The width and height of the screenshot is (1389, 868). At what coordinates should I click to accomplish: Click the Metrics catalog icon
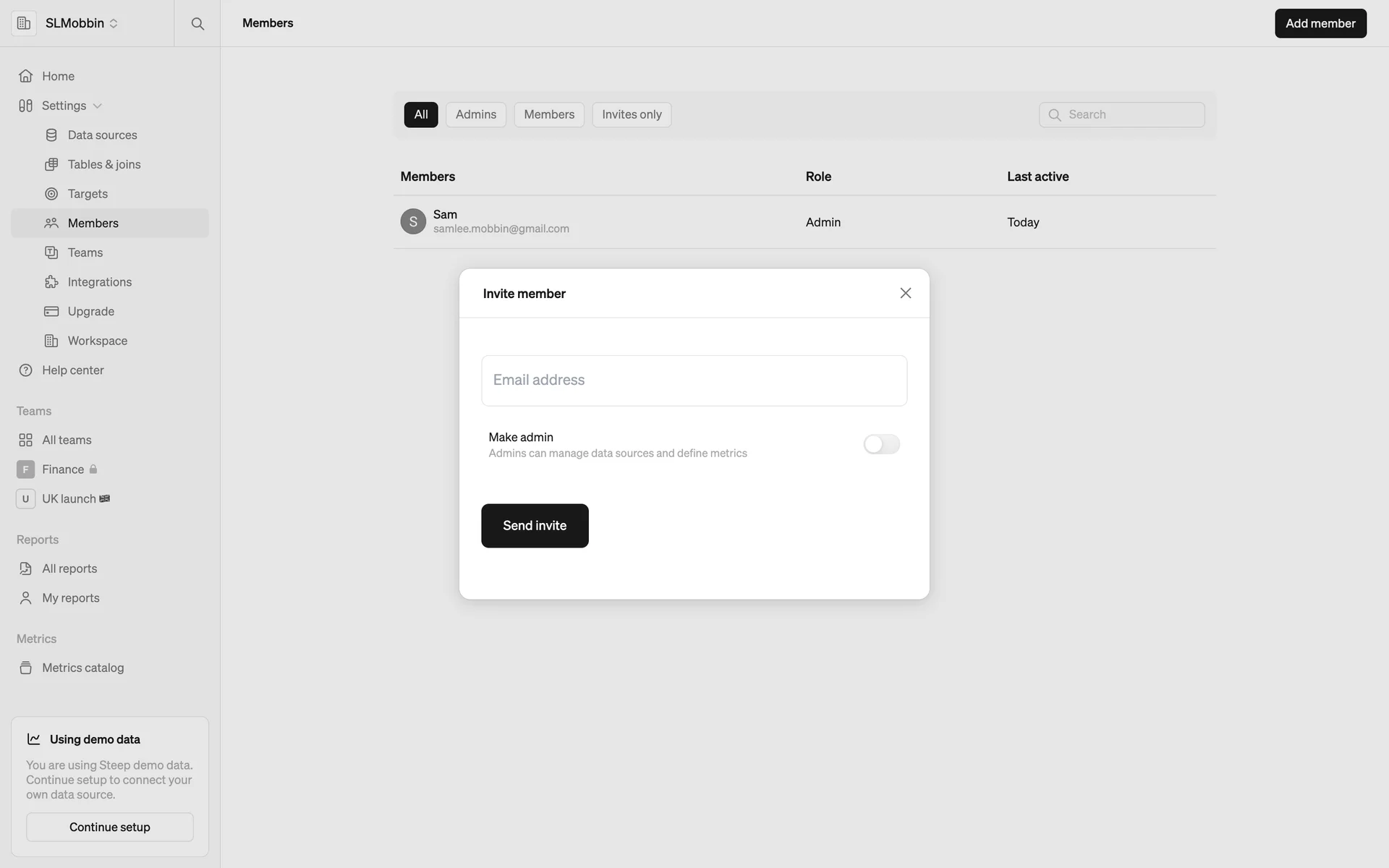[x=26, y=668]
